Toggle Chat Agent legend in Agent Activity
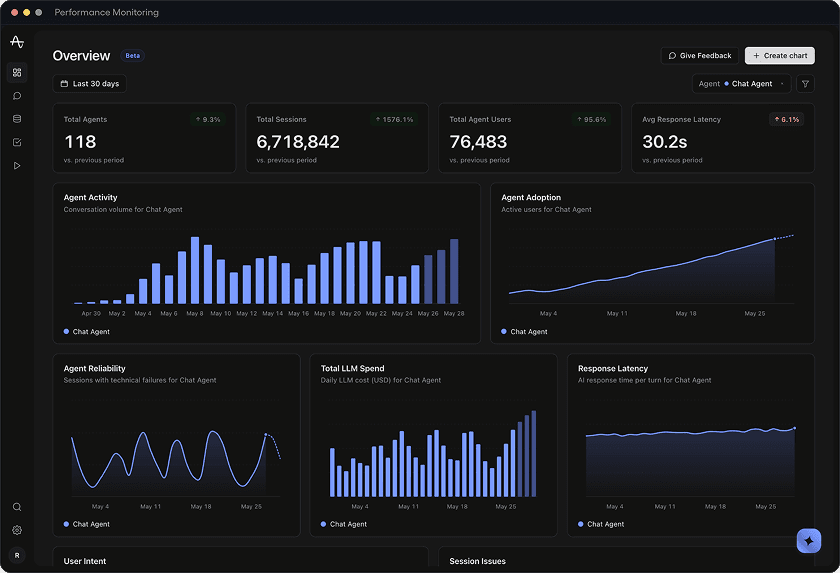 87,332
